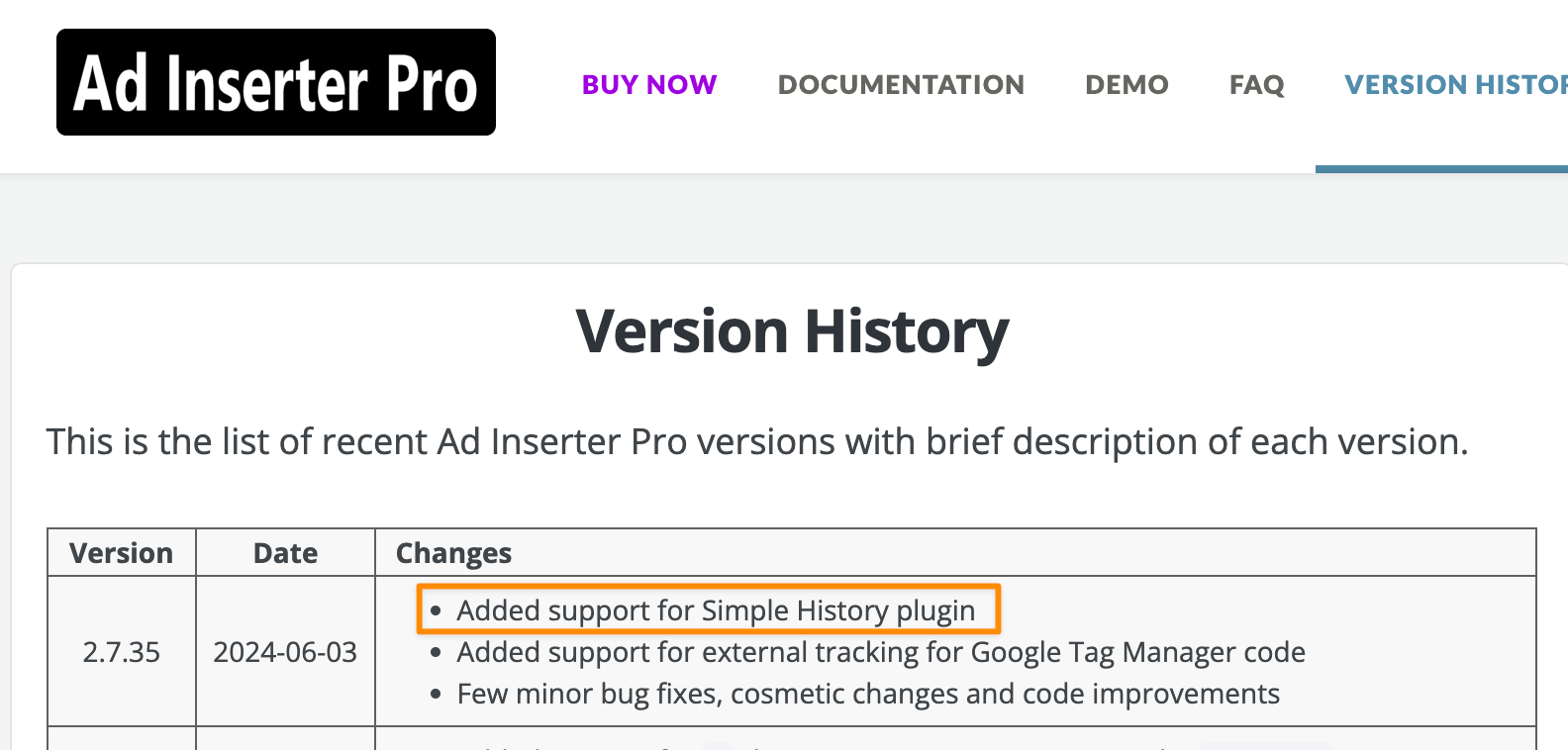Open the BUY NOW page
This screenshot has height=750, width=1568.
point(648,84)
